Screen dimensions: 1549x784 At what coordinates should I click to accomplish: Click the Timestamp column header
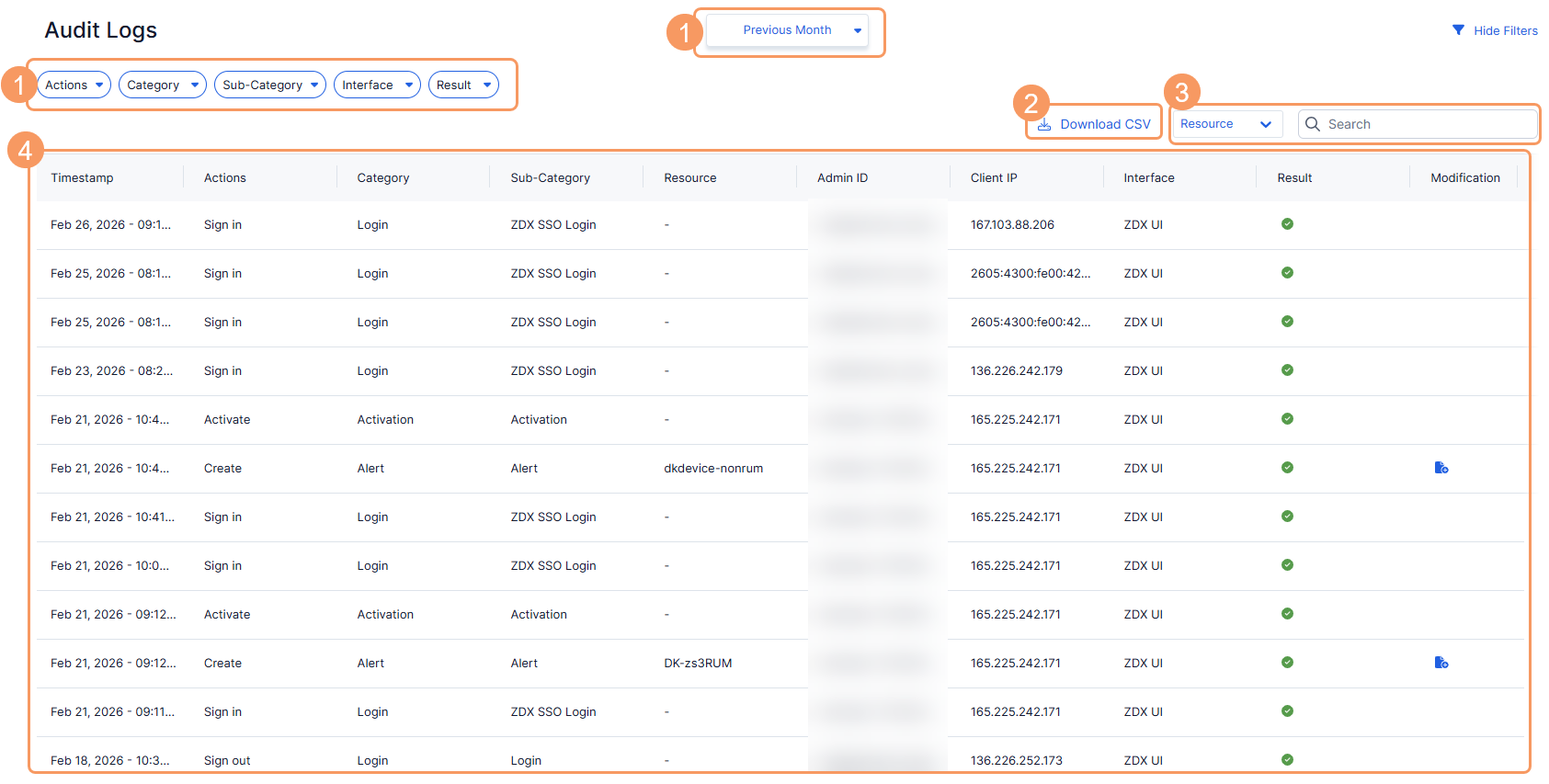pyautogui.click(x=82, y=177)
